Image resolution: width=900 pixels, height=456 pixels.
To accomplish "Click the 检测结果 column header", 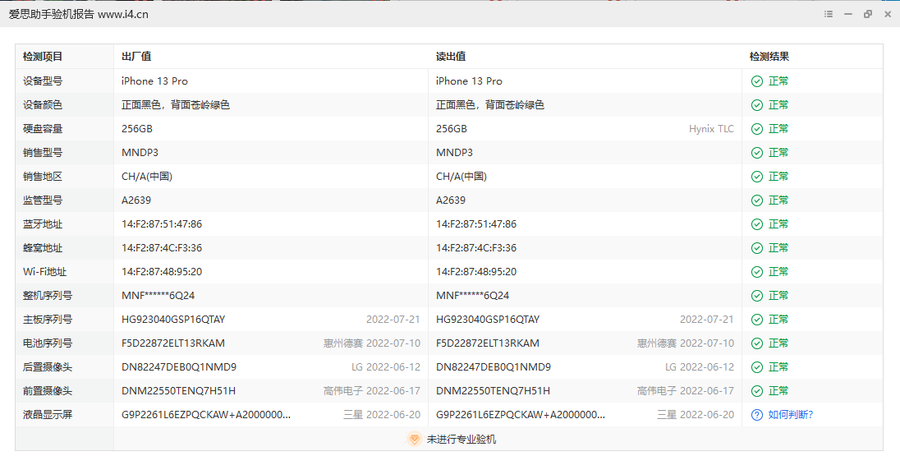I will click(769, 57).
